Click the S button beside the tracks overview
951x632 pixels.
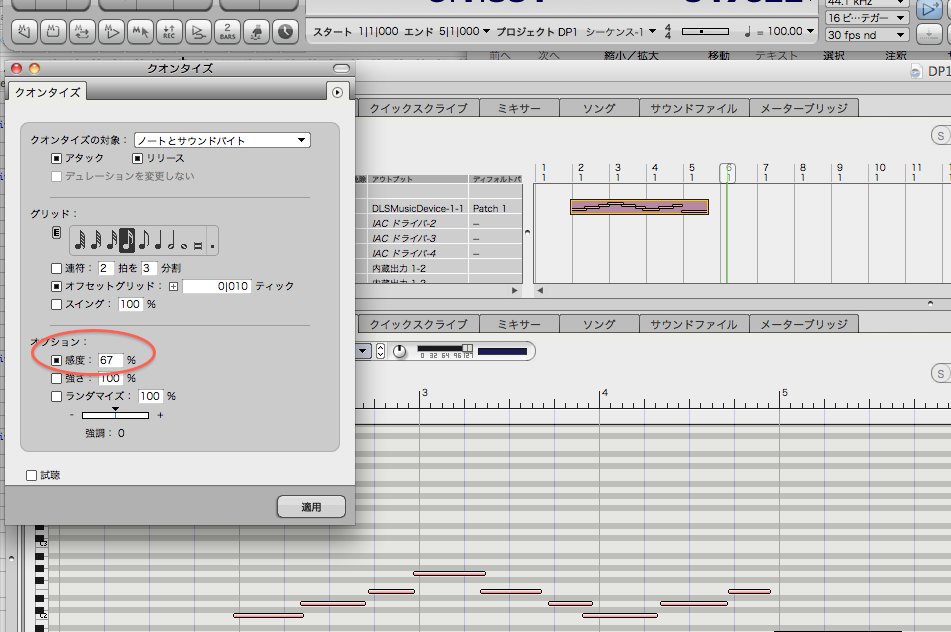941,136
